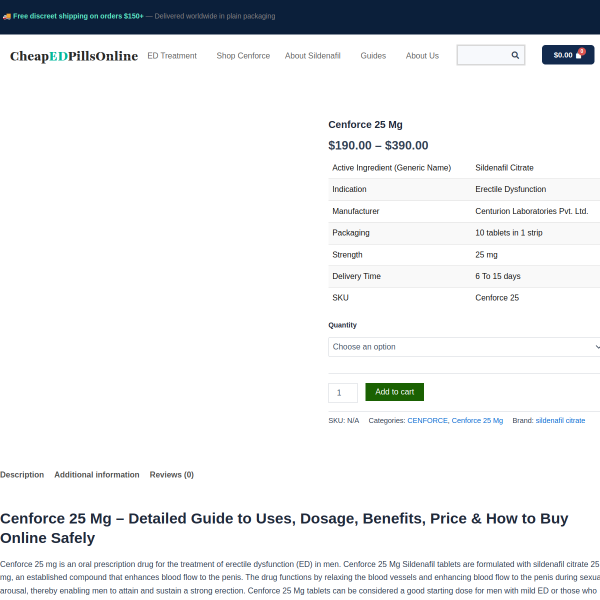
Task: Click the '6 To 15 days' delivery value
Action: coord(498,276)
